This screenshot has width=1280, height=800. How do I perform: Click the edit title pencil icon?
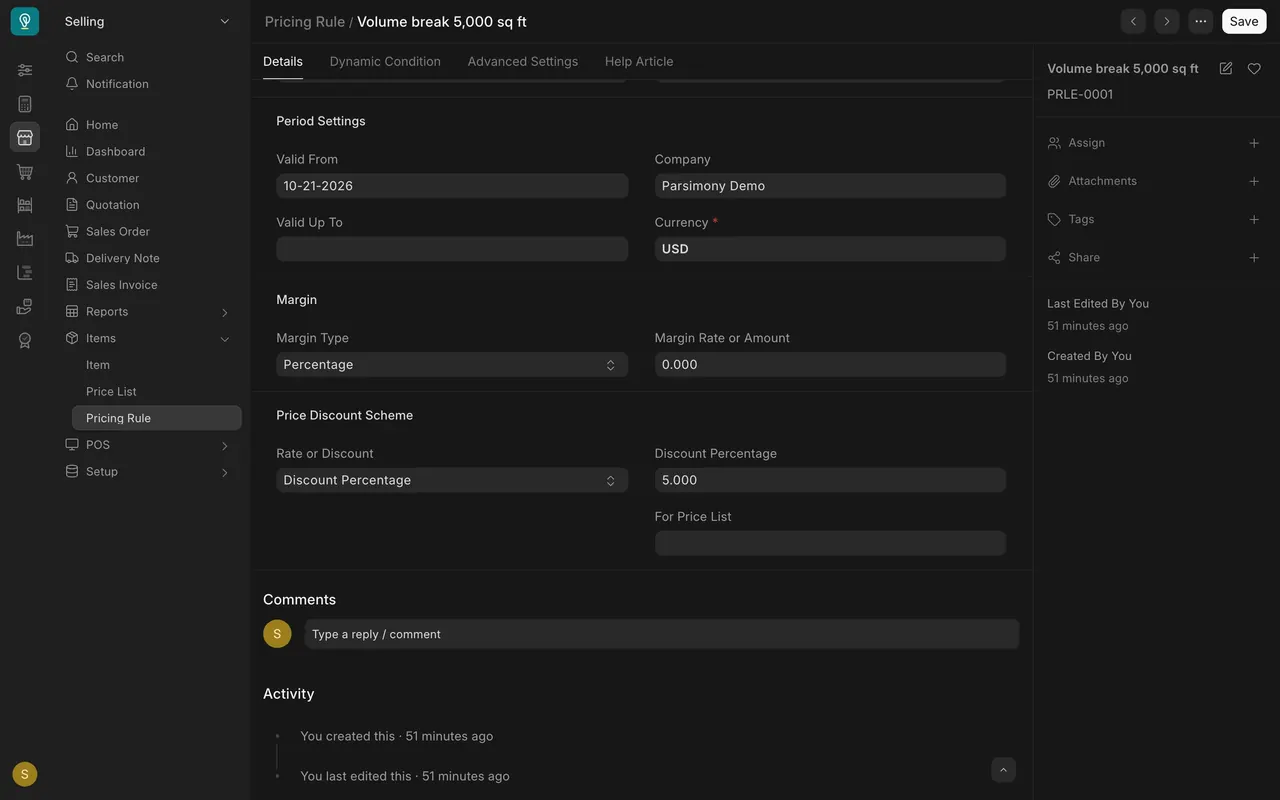tap(1226, 69)
